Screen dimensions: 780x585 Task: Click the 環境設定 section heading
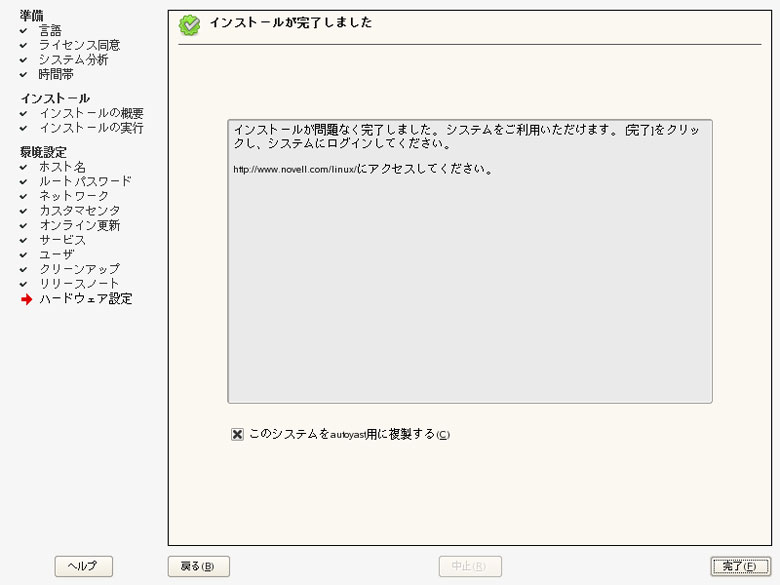[43, 152]
